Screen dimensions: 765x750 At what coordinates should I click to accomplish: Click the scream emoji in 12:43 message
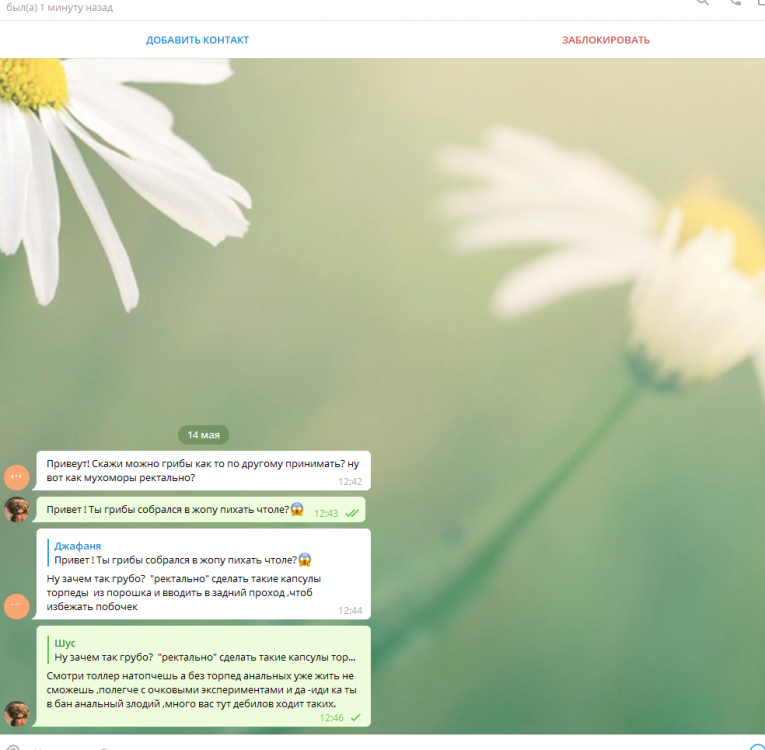tap(297, 509)
